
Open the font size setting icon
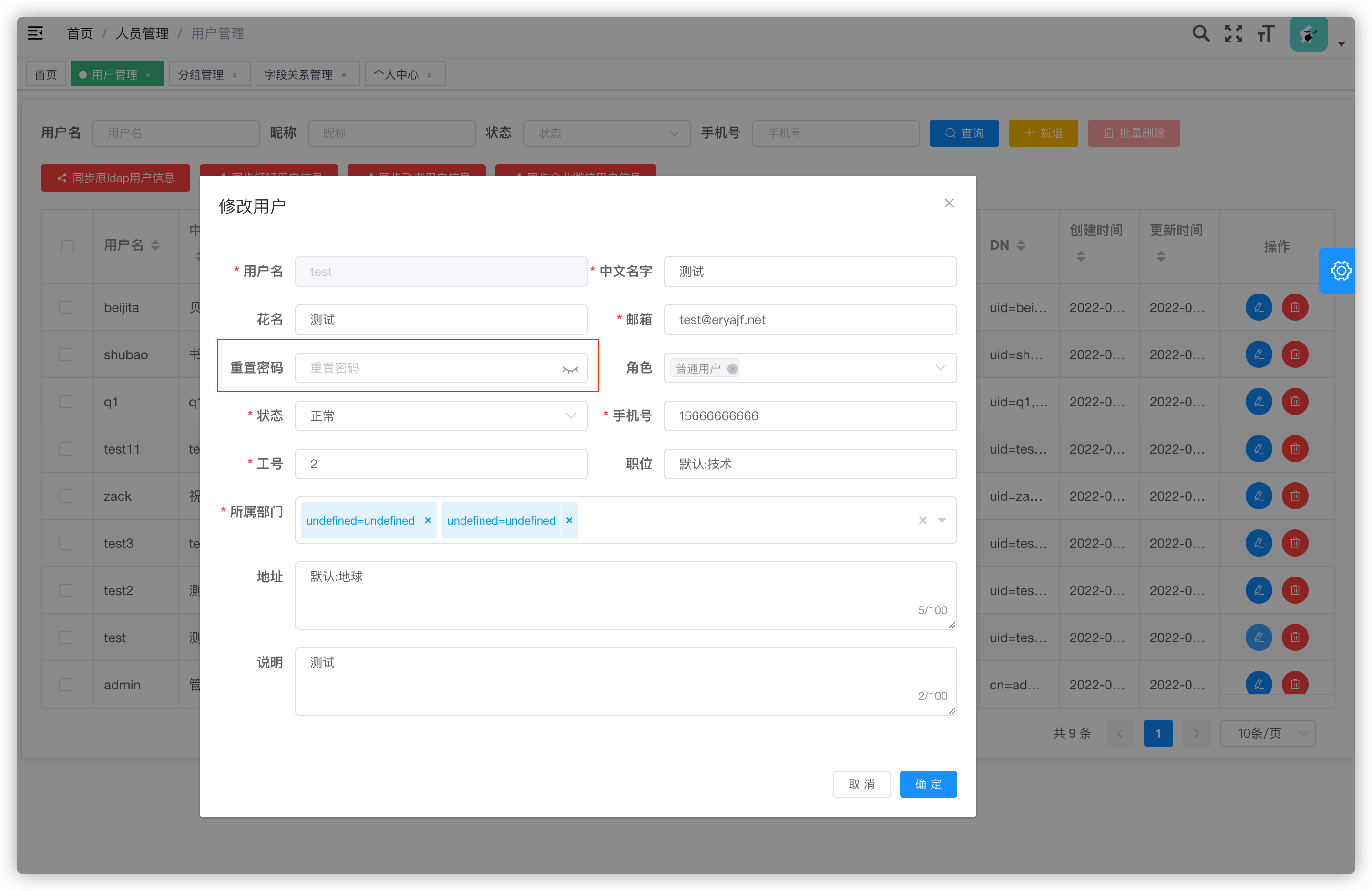pyautogui.click(x=1265, y=33)
